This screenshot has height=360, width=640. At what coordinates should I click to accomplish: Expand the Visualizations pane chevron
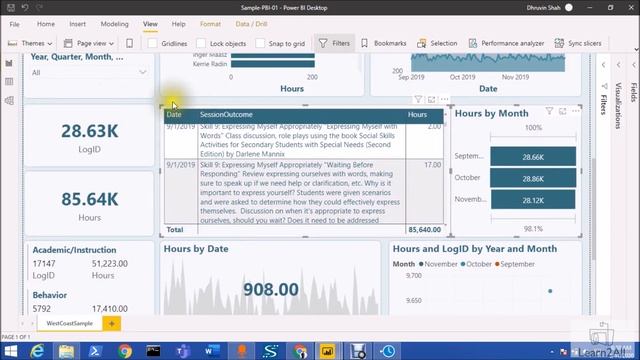[619, 65]
